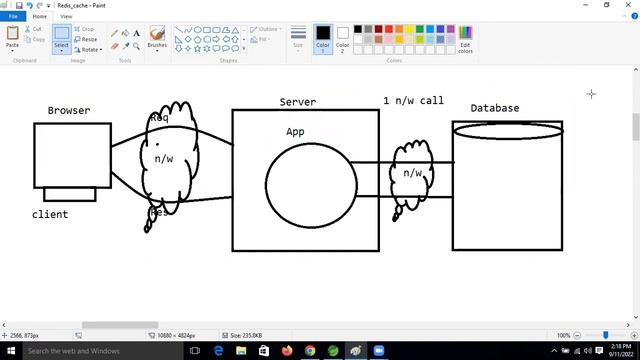This screenshot has height=360, width=640.
Task: Choose the Right arrow shape
Action: click(x=216, y=40)
